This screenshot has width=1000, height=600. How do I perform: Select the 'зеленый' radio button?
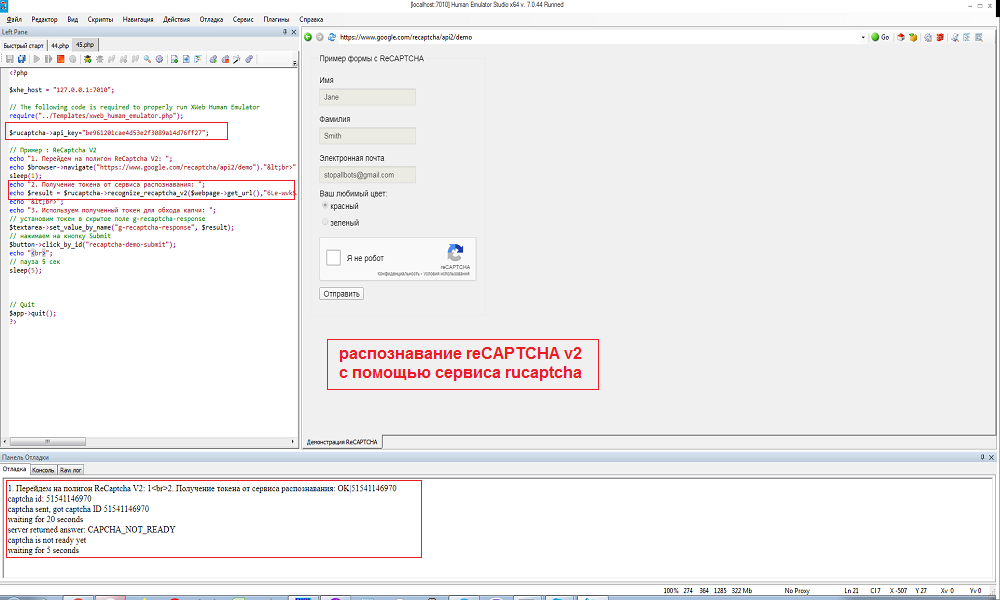click(325, 222)
